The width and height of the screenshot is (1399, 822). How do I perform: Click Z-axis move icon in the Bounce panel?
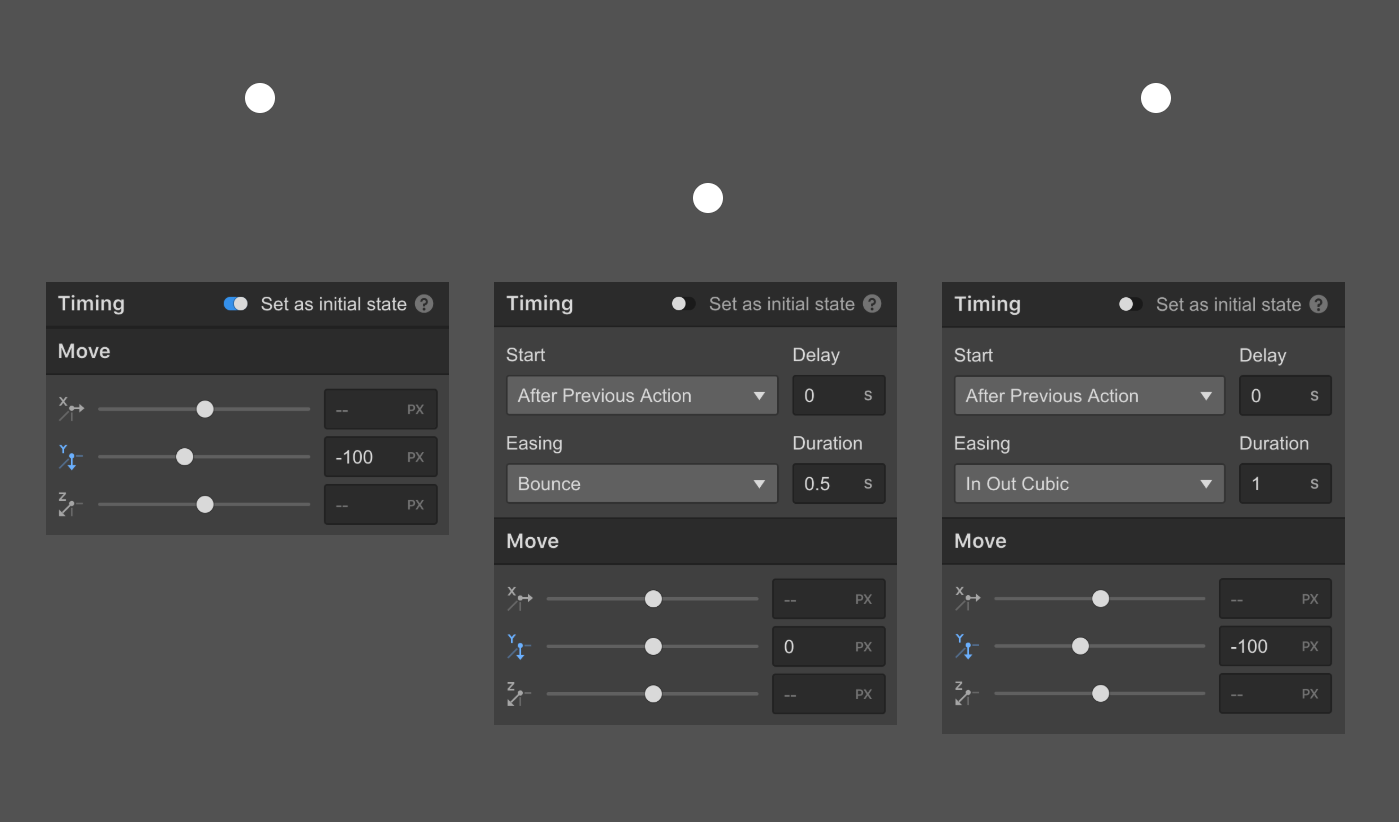tap(519, 695)
